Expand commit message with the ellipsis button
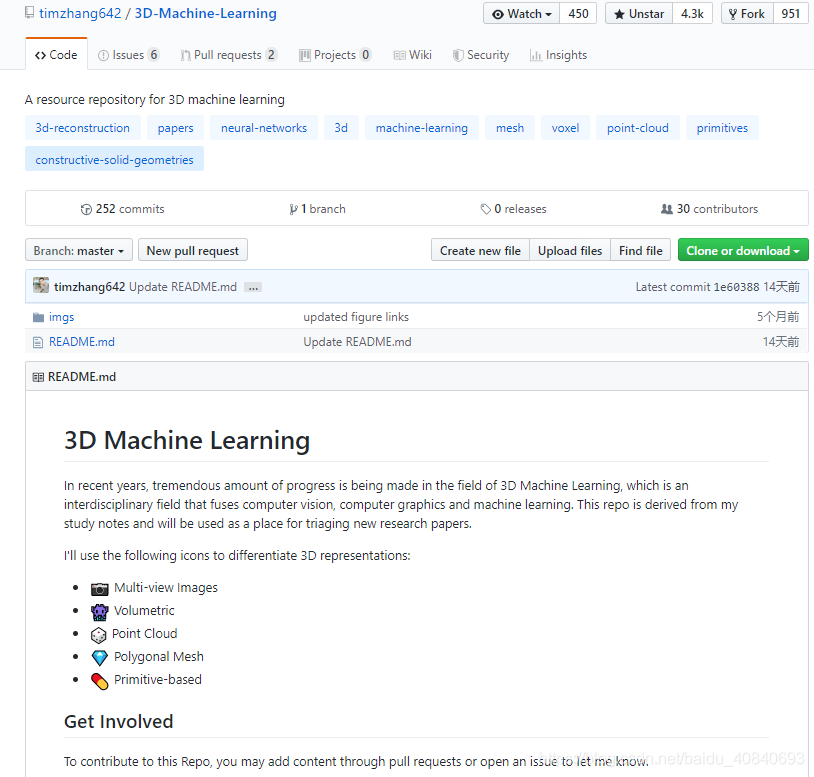This screenshot has width=814, height=777. (x=253, y=288)
